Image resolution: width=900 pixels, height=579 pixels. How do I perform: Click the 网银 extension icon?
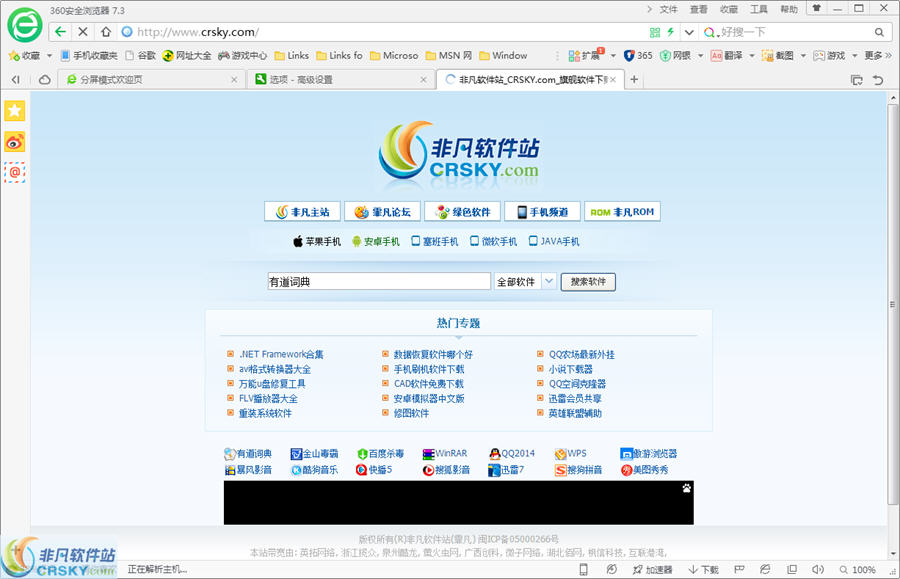pyautogui.click(x=676, y=56)
